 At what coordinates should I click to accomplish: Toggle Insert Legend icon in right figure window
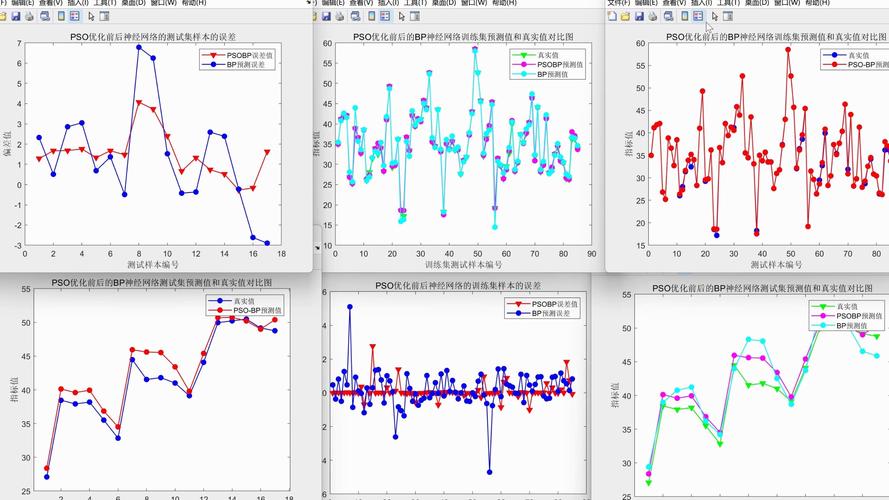pyautogui.click(x=698, y=16)
